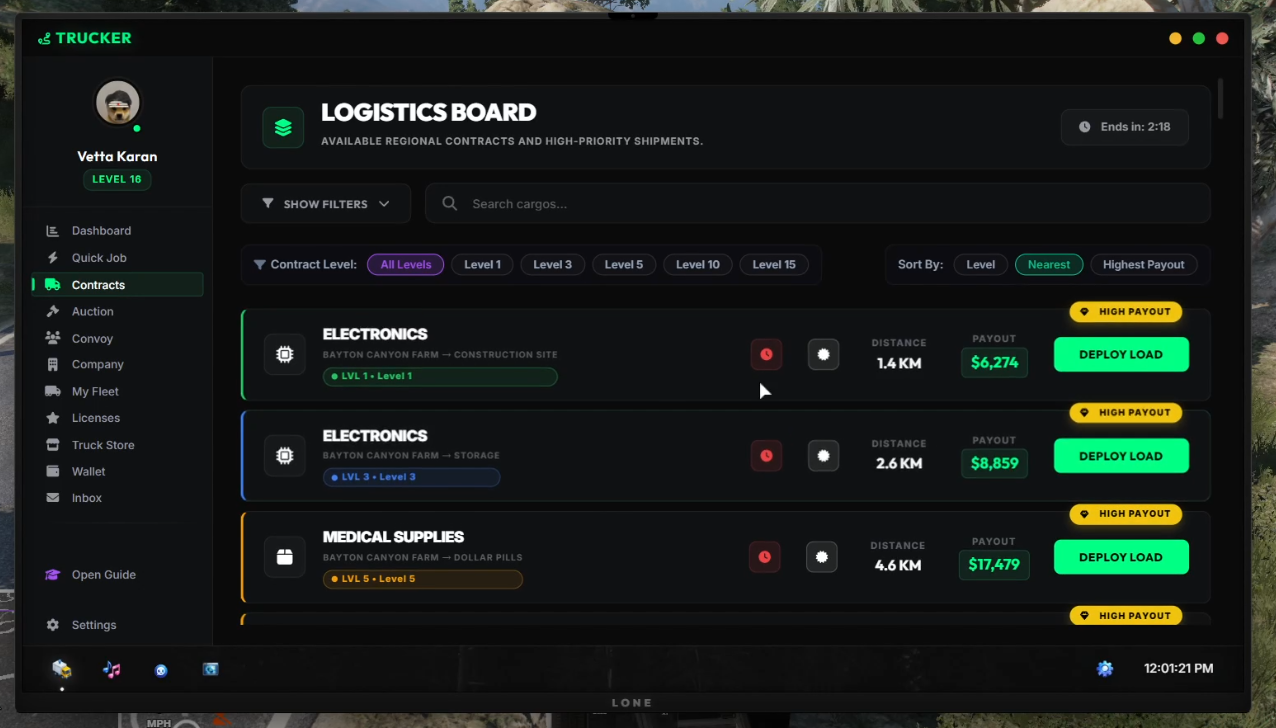Click the search magnifier icon
The image size is (1276, 728).
pyautogui.click(x=450, y=204)
